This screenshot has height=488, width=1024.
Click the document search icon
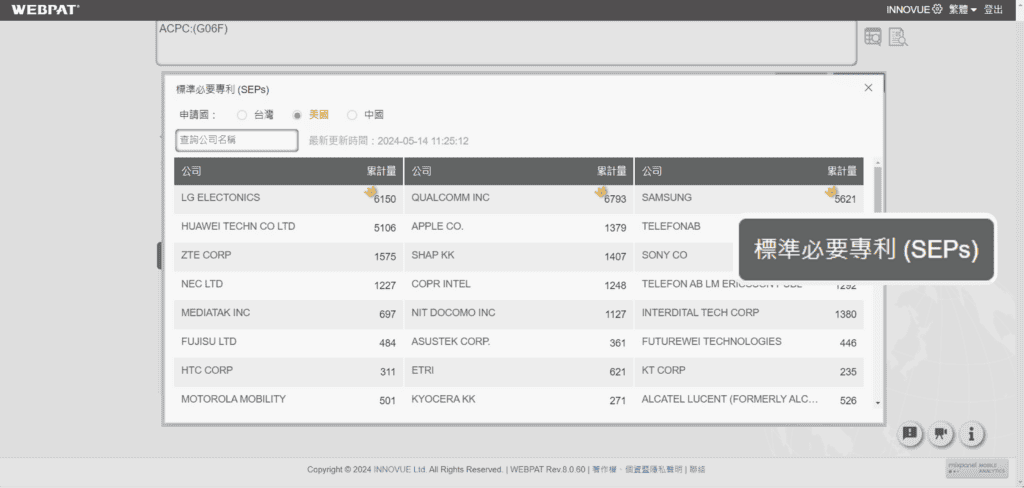pyautogui.click(x=897, y=37)
